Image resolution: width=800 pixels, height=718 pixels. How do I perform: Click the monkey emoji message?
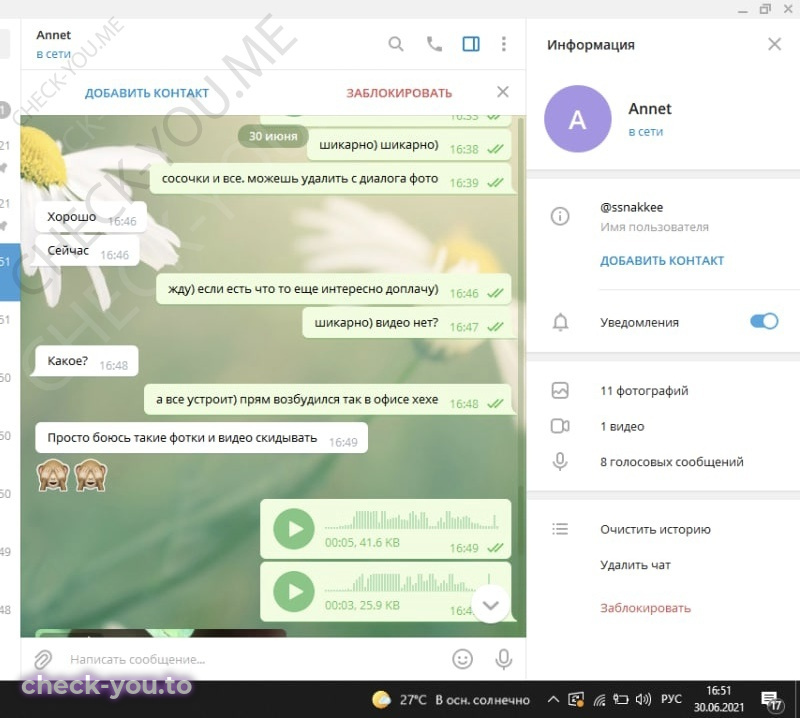coord(72,476)
